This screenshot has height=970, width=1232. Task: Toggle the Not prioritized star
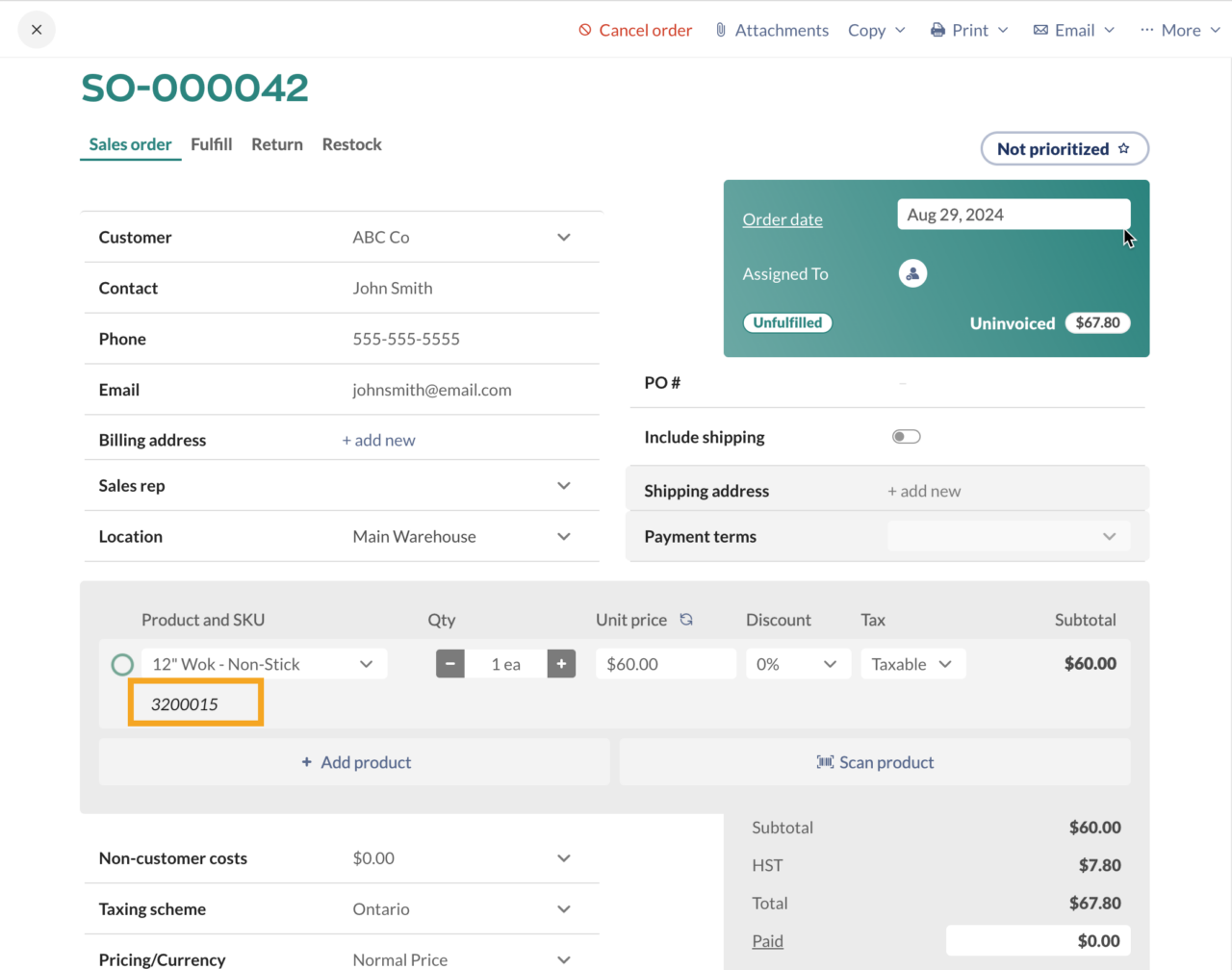(x=1123, y=148)
